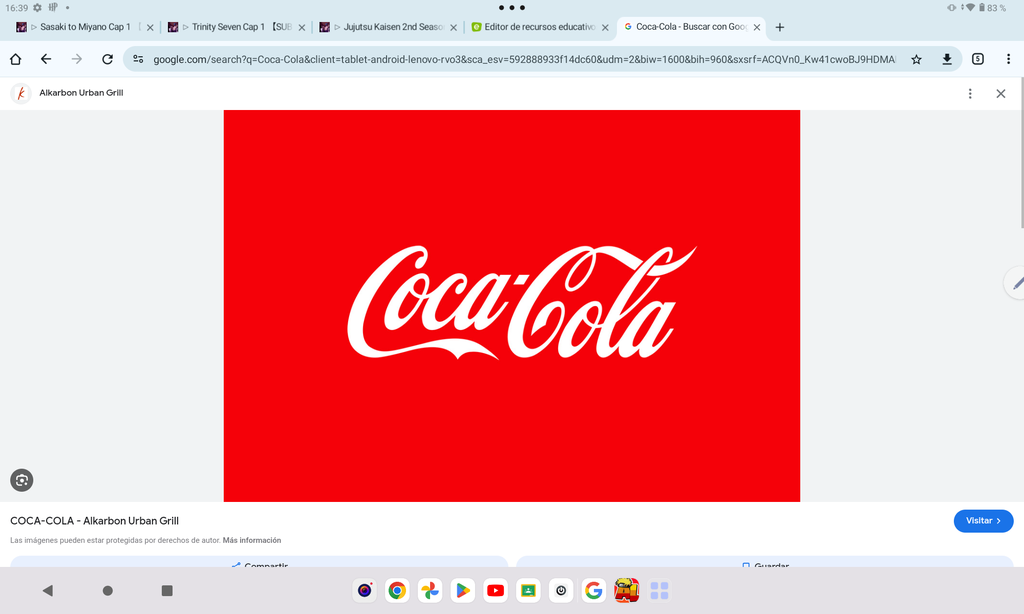
Task: Search image with Google Lens icon
Action: click(22, 480)
